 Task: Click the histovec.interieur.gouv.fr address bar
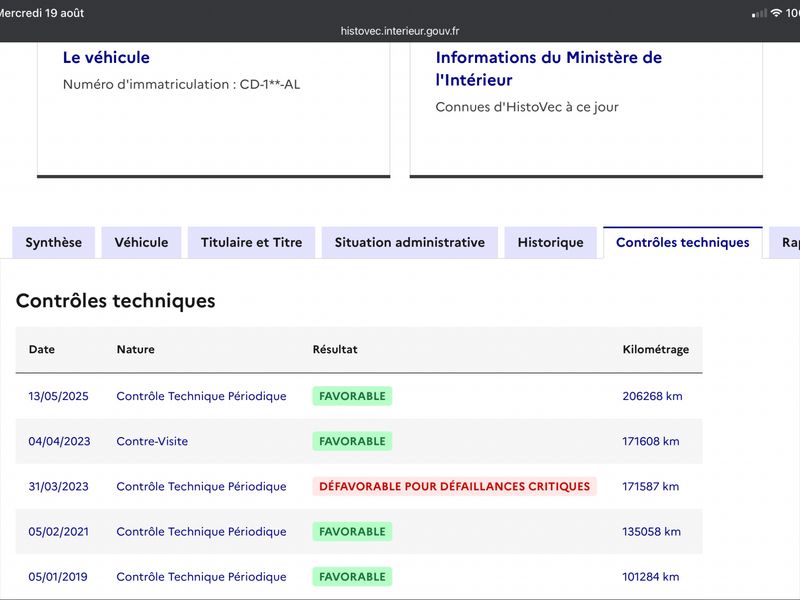(400, 31)
